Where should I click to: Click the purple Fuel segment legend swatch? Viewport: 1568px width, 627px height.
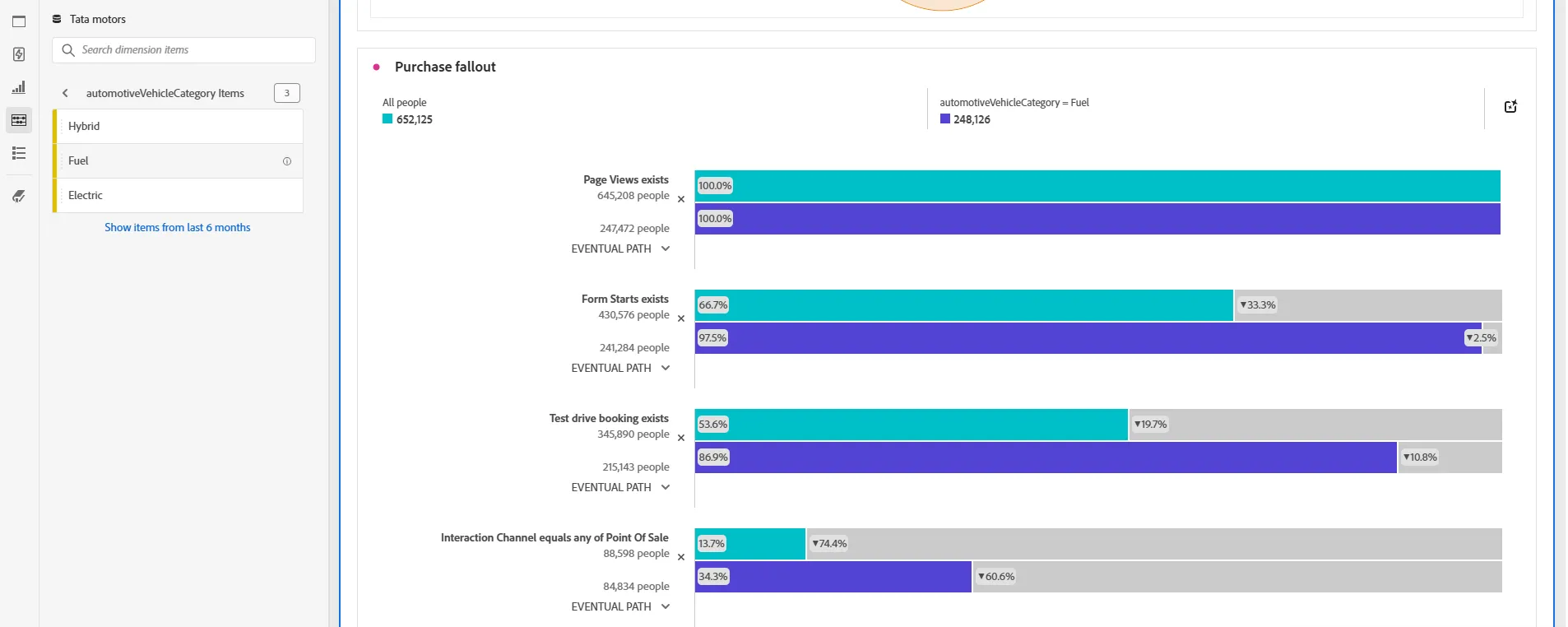click(945, 119)
